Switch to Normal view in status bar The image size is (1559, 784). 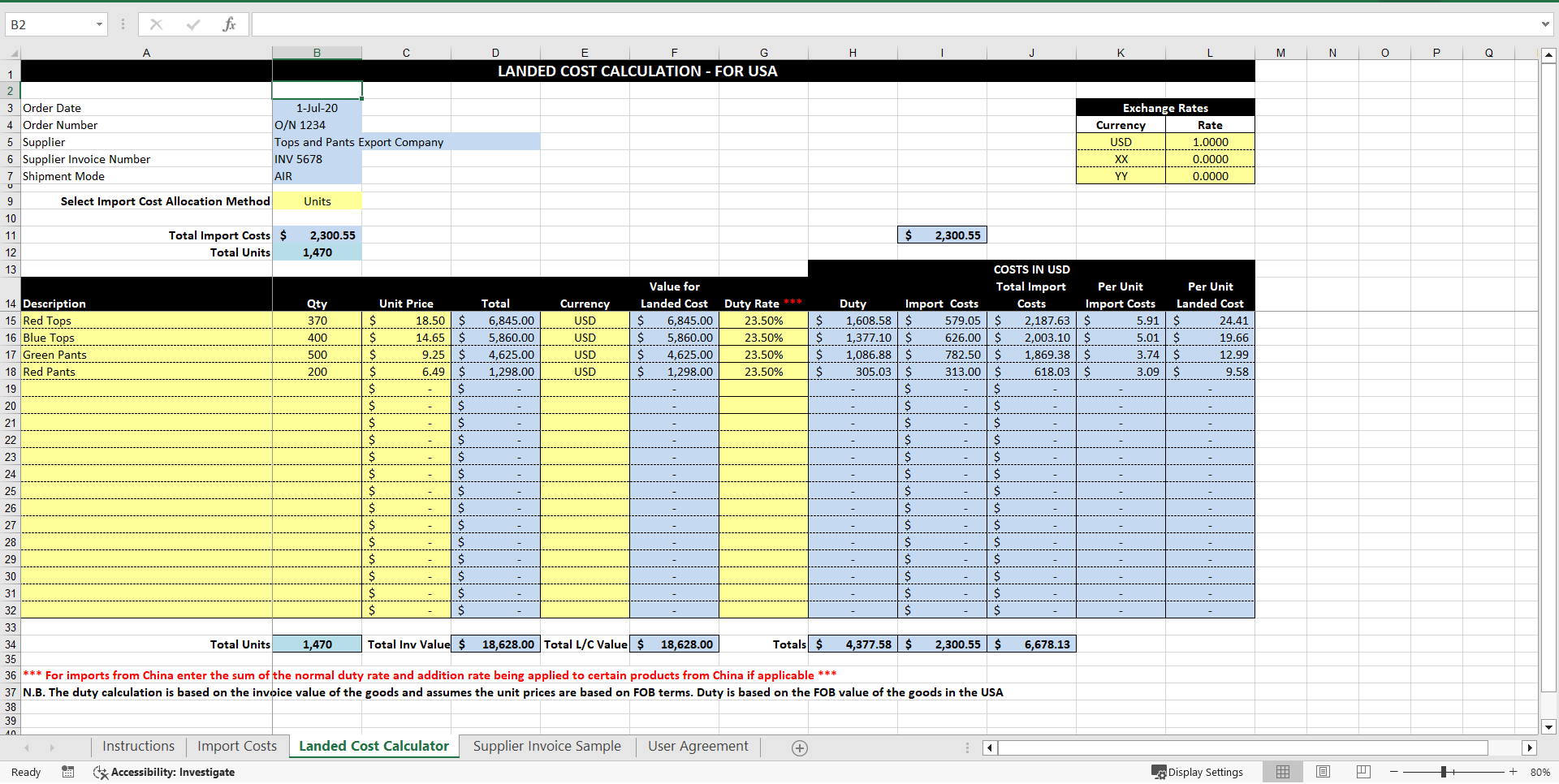tap(1283, 772)
